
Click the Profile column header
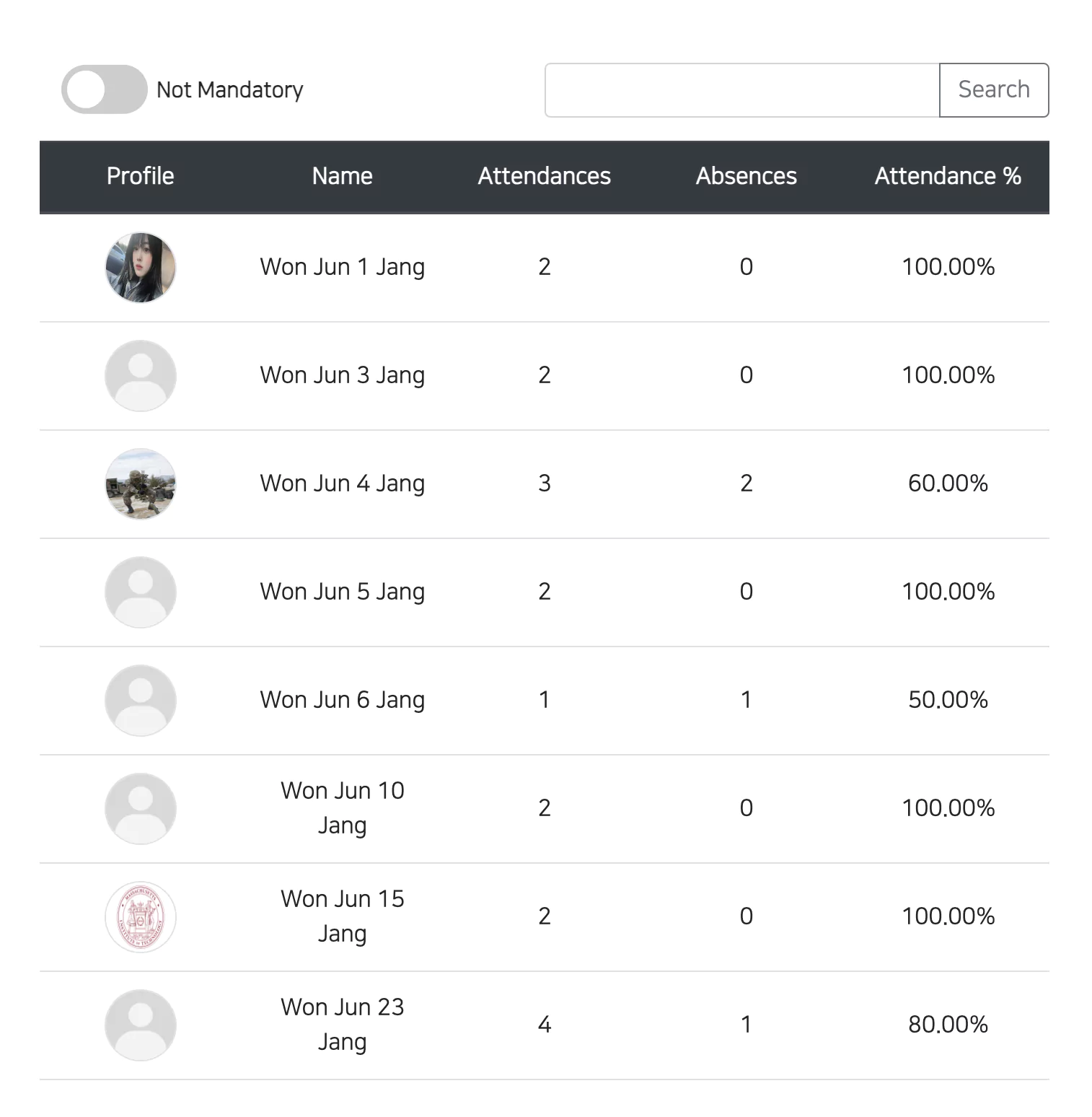coord(141,176)
